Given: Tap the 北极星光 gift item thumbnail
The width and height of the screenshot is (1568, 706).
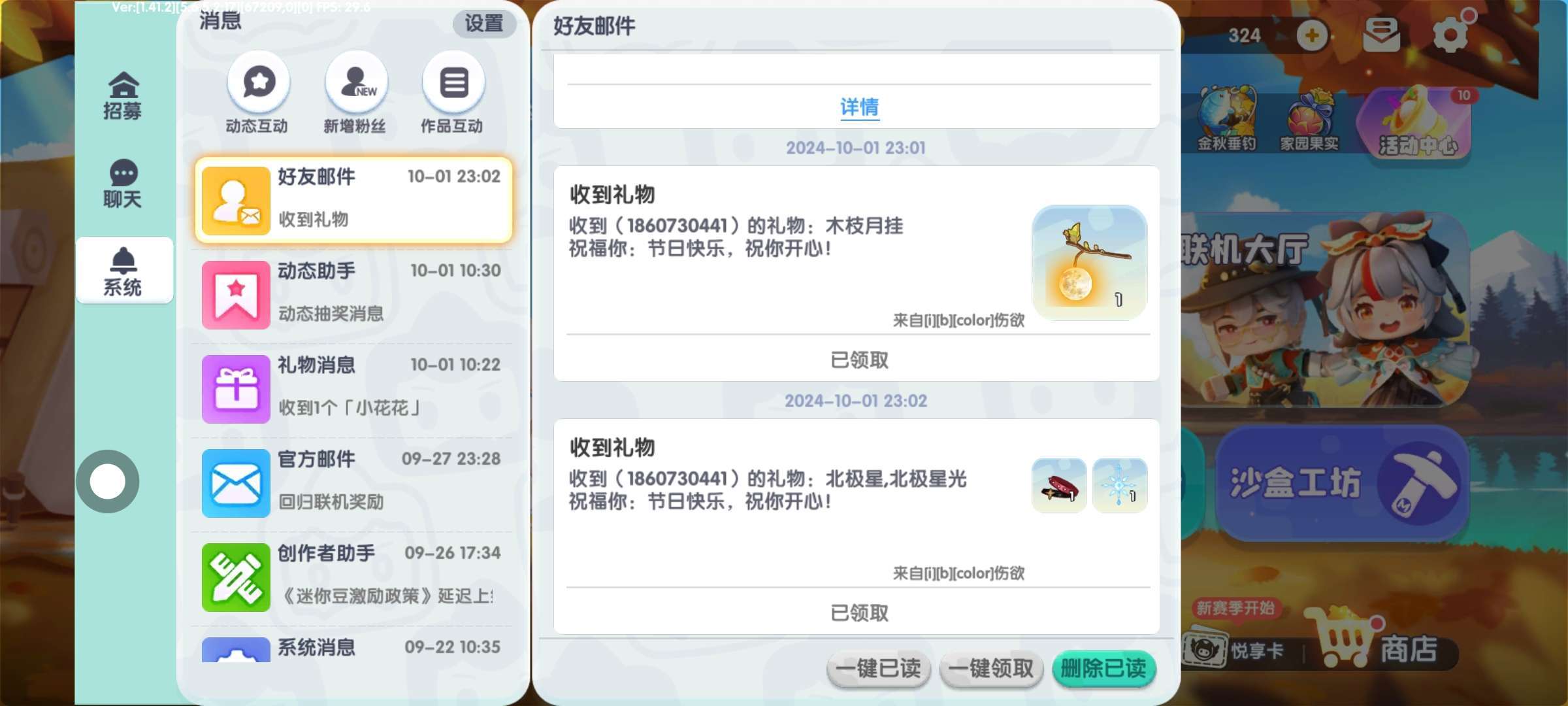Looking at the screenshot, I should tap(1120, 485).
